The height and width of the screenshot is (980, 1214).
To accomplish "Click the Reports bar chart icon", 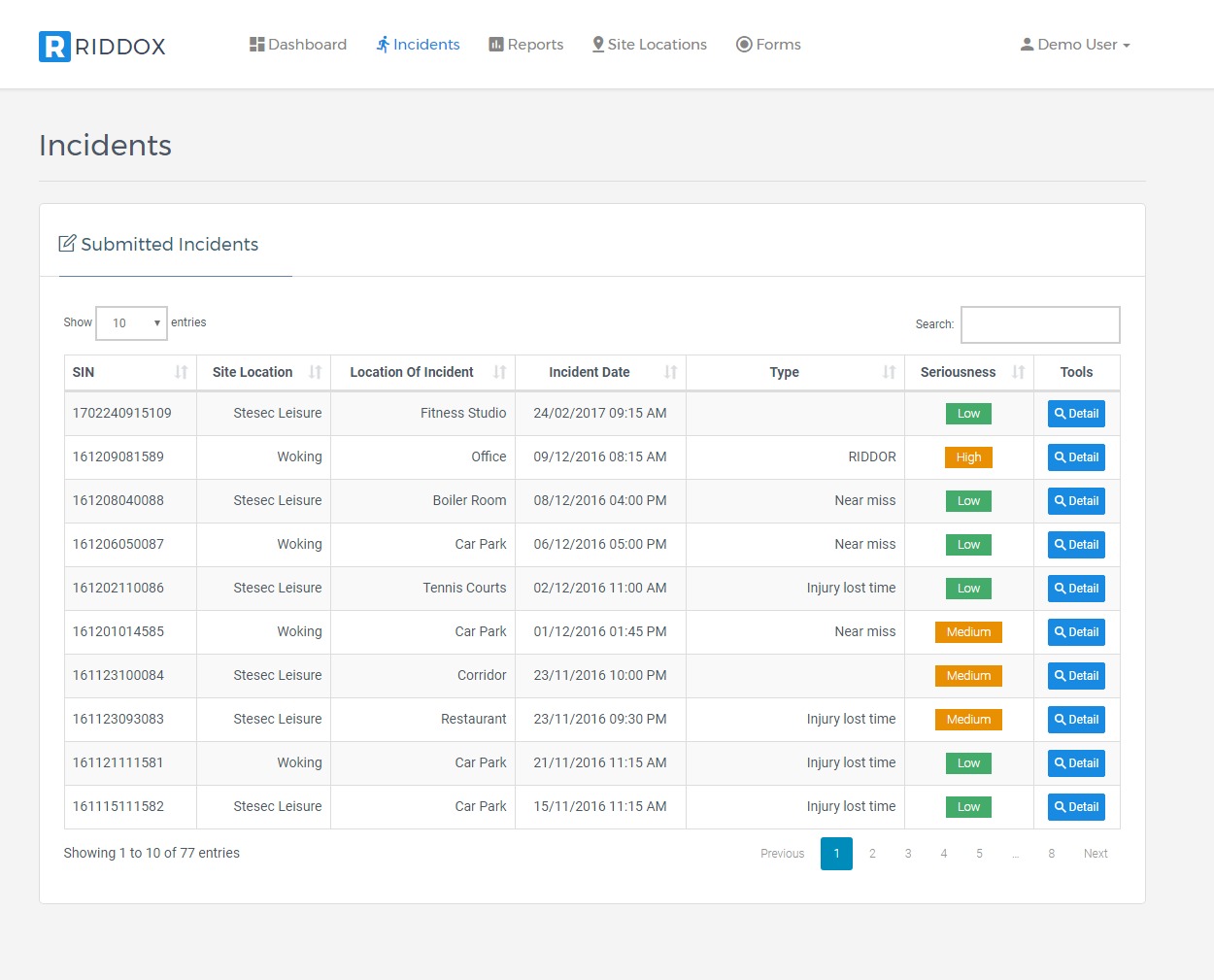I will (496, 45).
